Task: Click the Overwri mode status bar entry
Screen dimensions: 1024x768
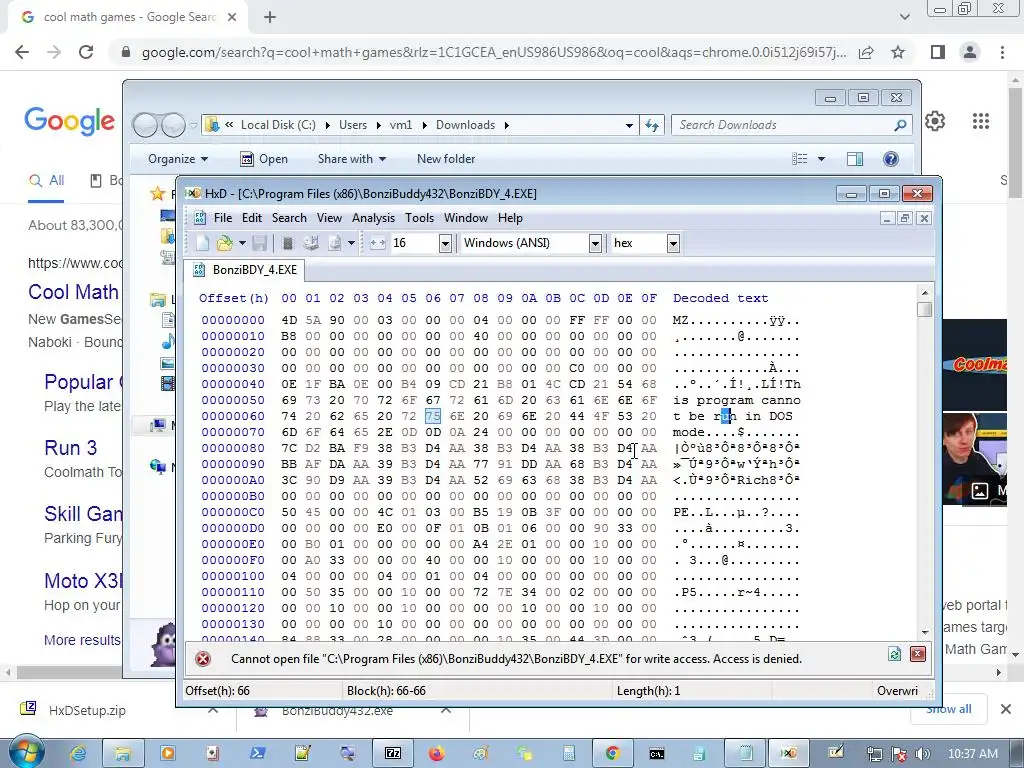Action: (x=897, y=691)
